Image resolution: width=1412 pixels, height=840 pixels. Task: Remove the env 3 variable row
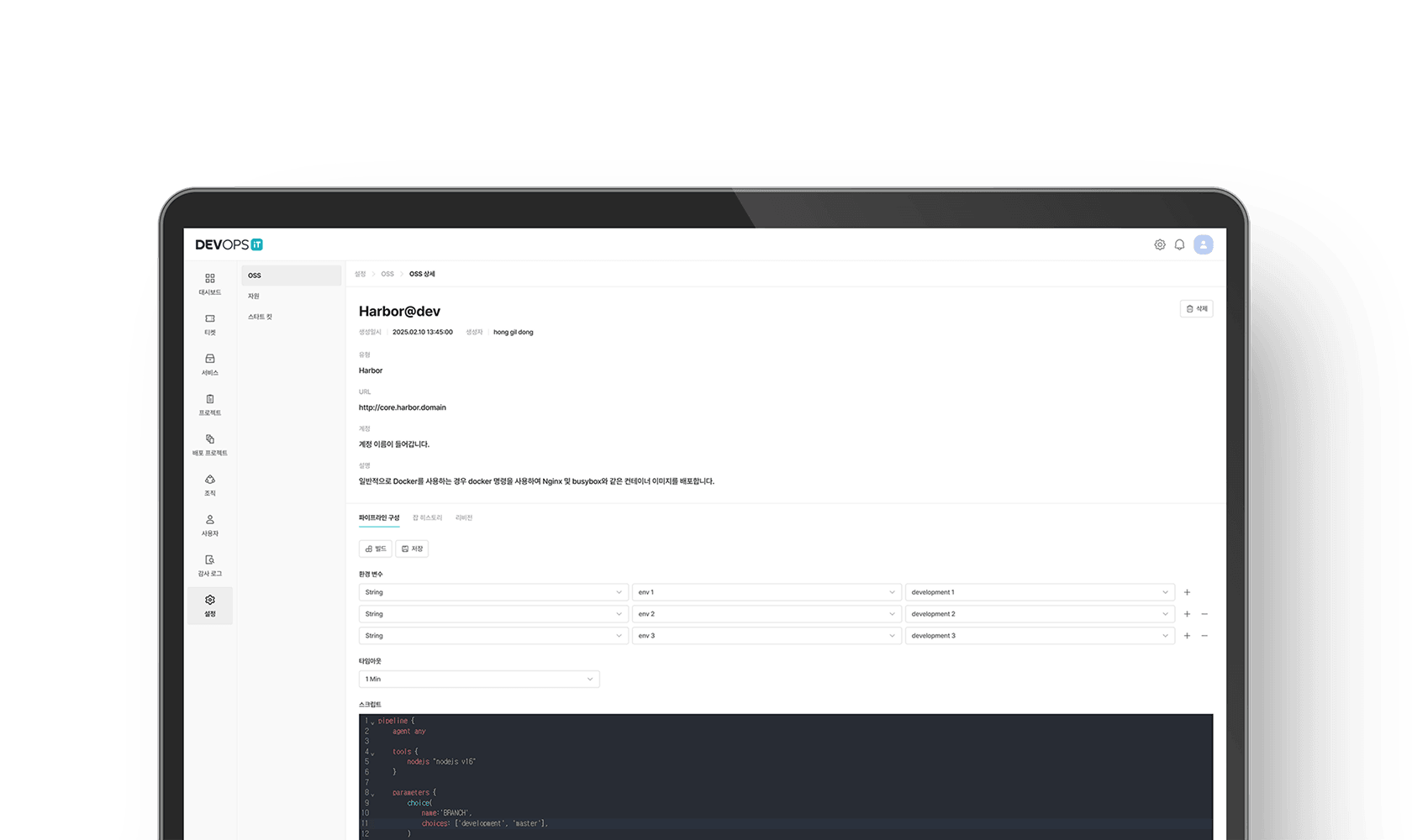pyautogui.click(x=1204, y=636)
